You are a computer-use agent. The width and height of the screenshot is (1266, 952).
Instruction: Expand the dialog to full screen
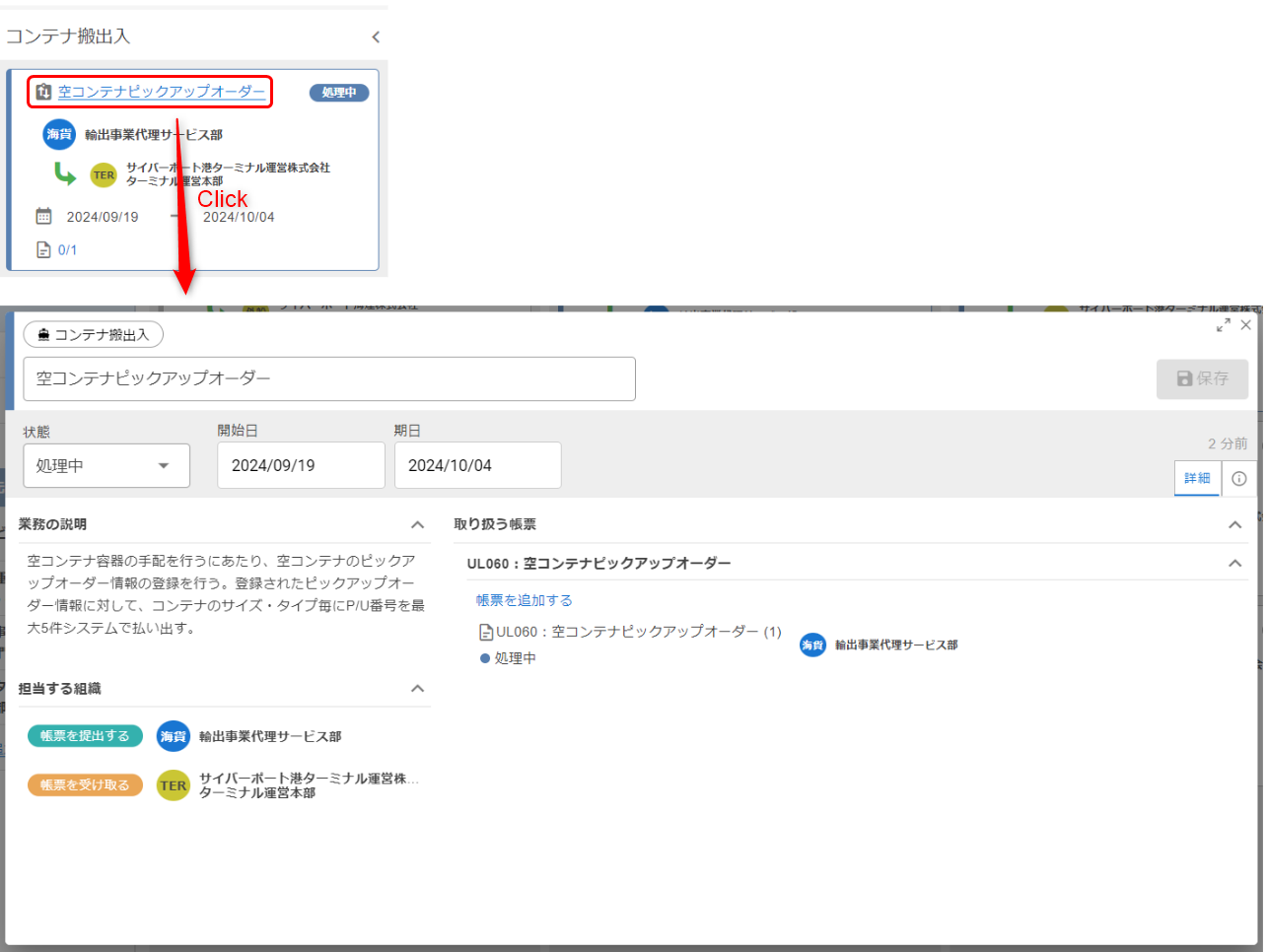tap(1223, 325)
